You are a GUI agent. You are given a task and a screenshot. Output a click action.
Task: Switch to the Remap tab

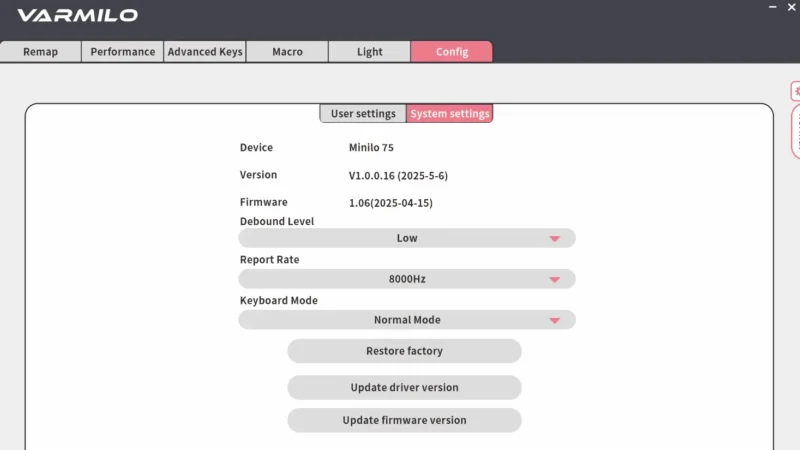[40, 52]
